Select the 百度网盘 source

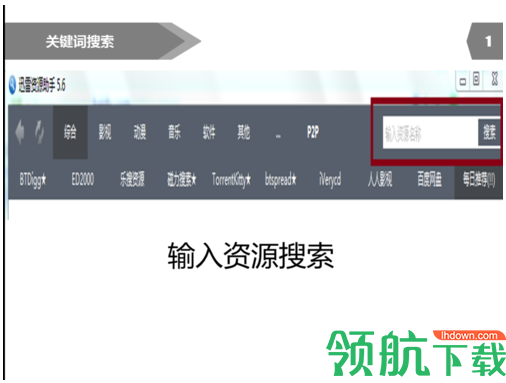[x=429, y=180]
